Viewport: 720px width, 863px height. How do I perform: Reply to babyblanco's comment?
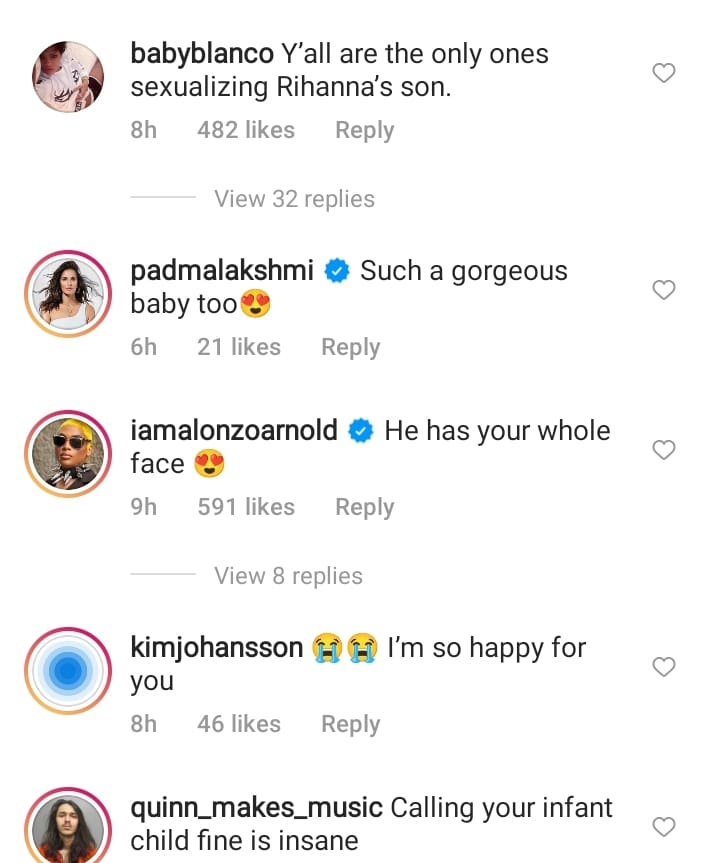[x=364, y=130]
